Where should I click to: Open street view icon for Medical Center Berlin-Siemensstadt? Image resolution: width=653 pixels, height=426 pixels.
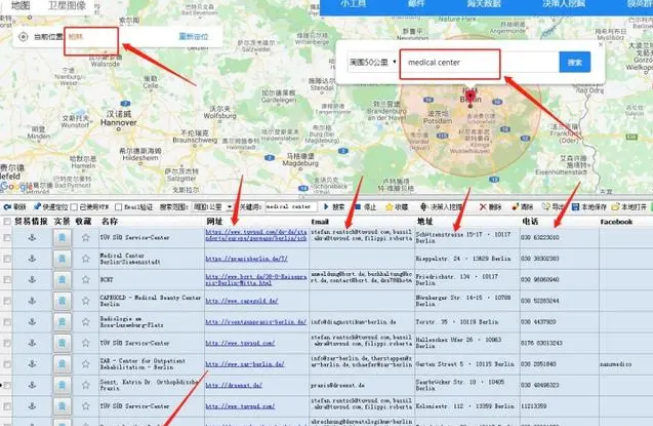click(62, 259)
